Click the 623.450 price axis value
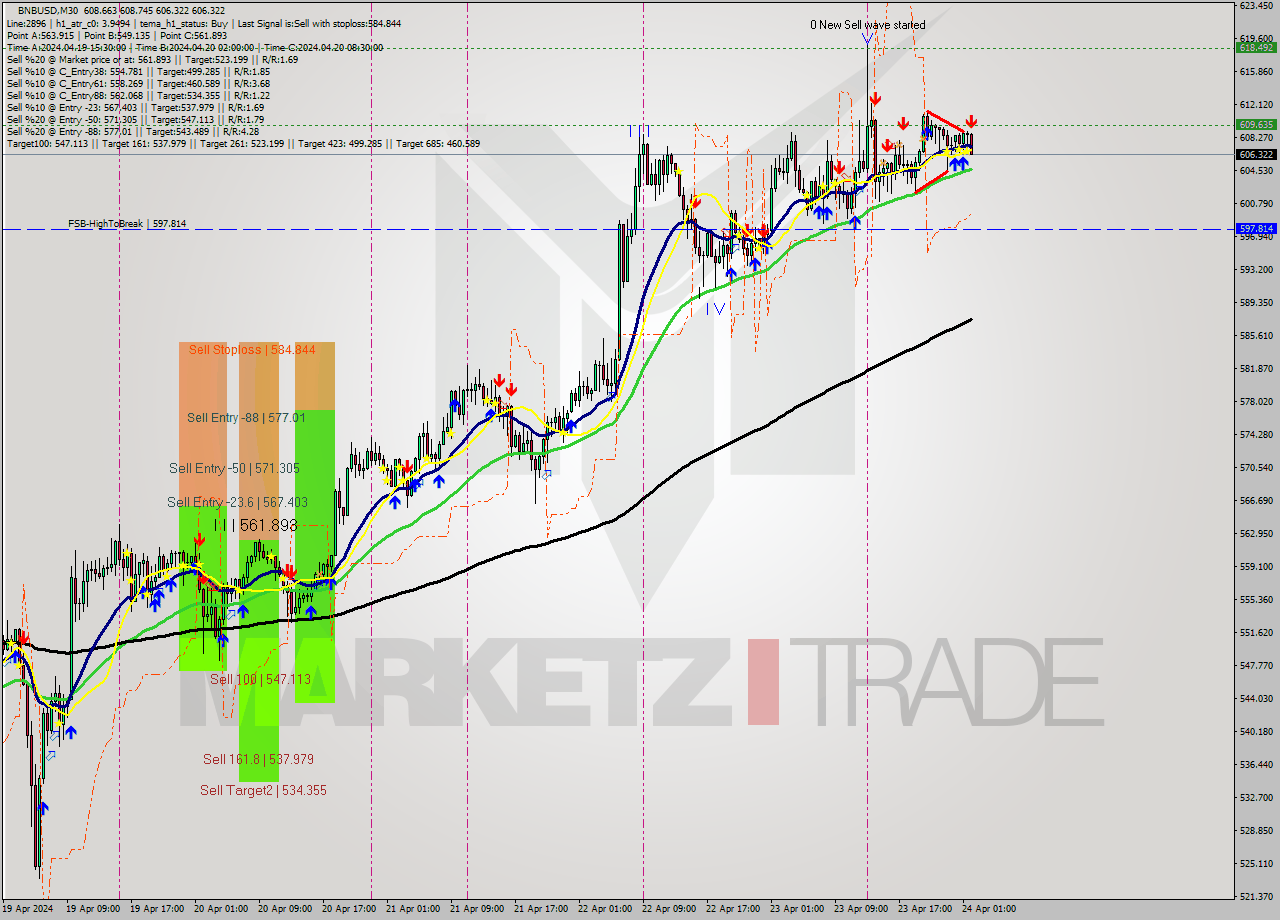The height and width of the screenshot is (920, 1280). (1256, 5)
